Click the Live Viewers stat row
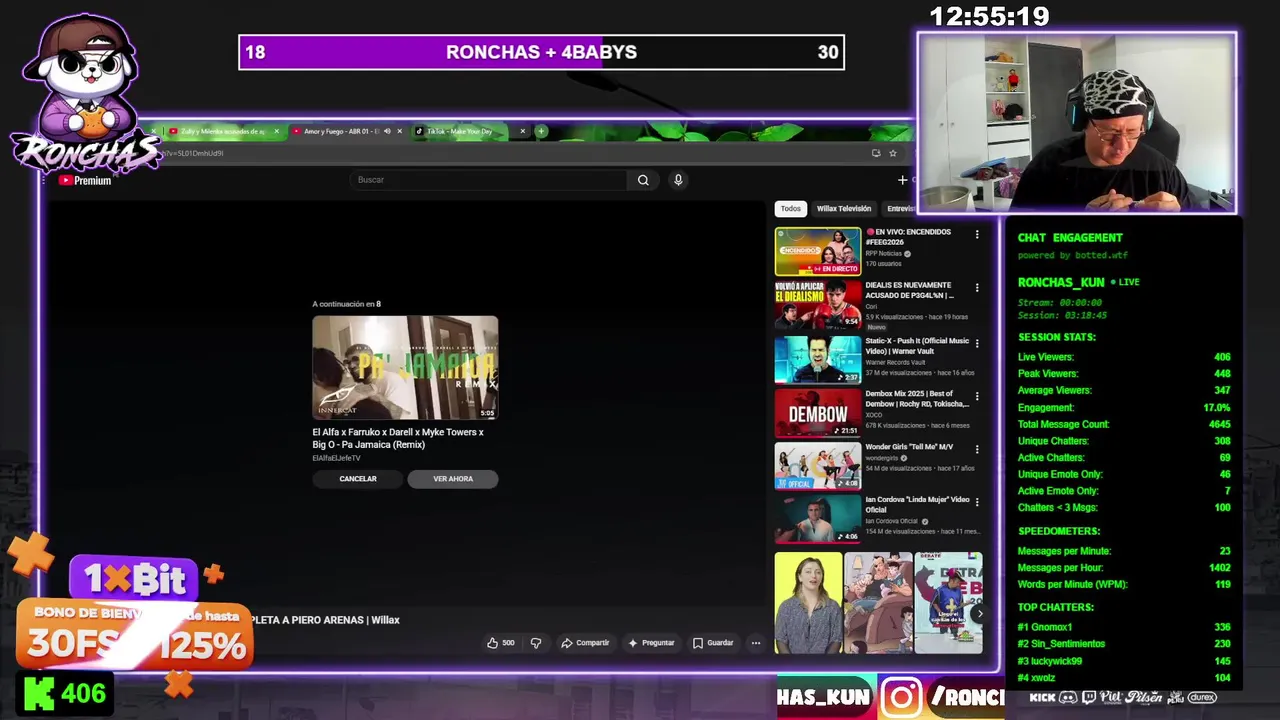 click(x=1124, y=357)
